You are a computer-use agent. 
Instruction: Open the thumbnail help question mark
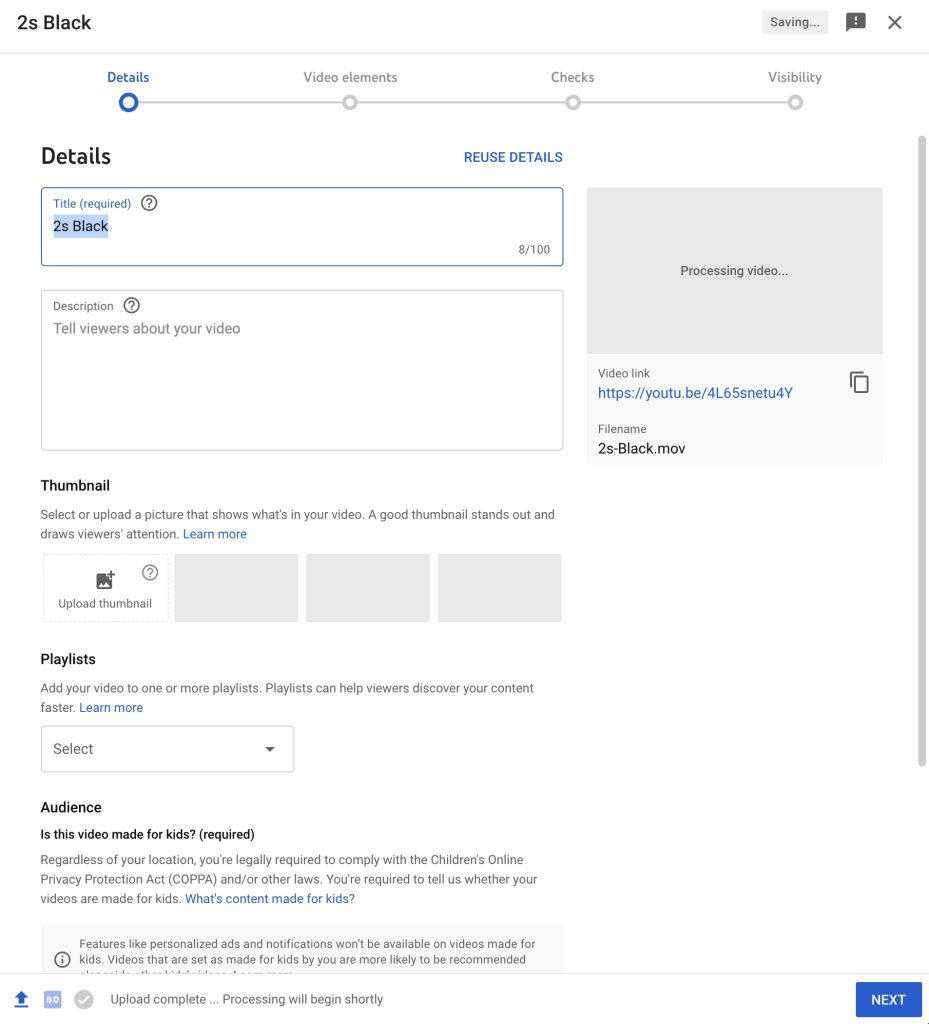150,573
